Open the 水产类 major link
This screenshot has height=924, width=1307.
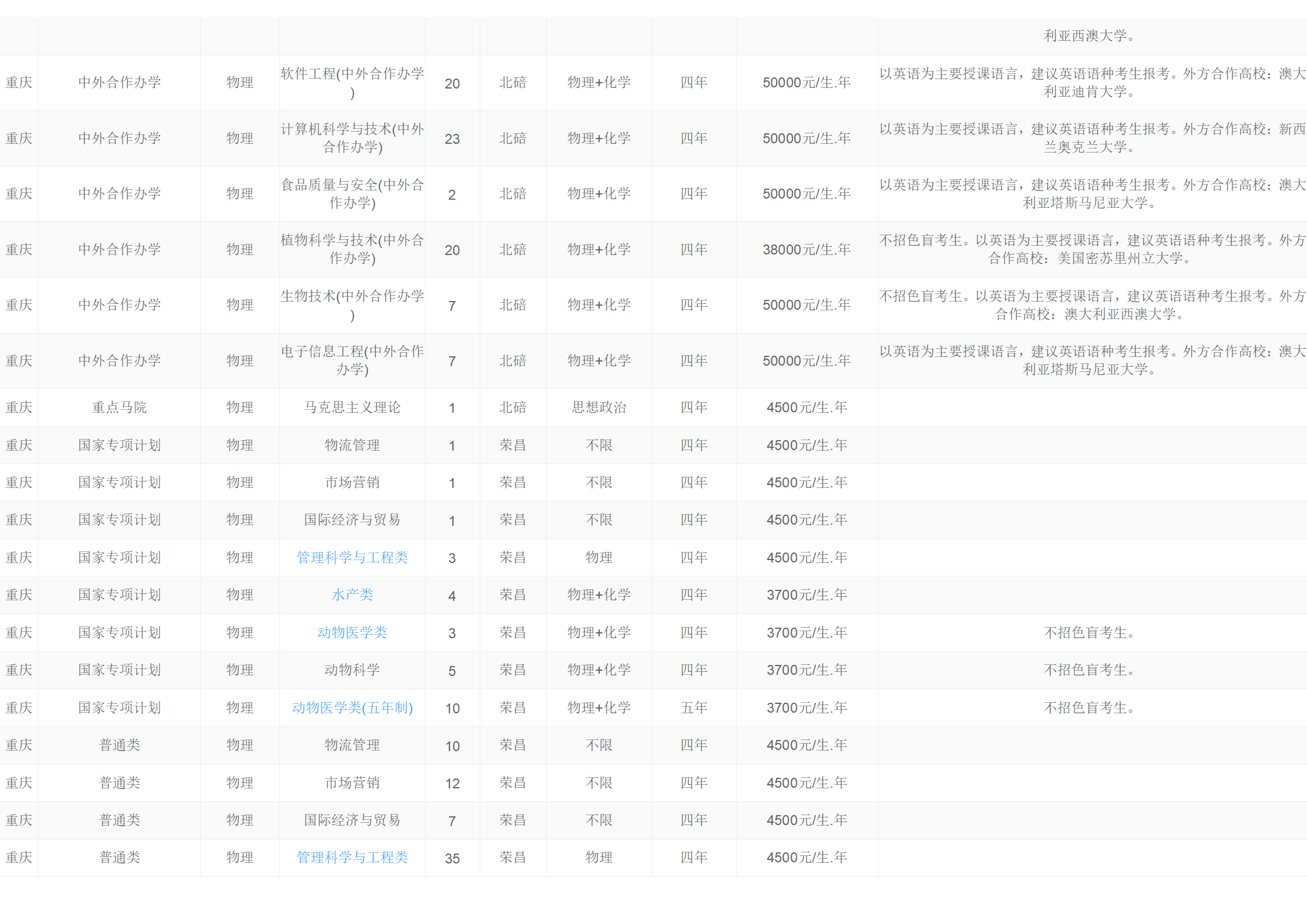tap(352, 595)
